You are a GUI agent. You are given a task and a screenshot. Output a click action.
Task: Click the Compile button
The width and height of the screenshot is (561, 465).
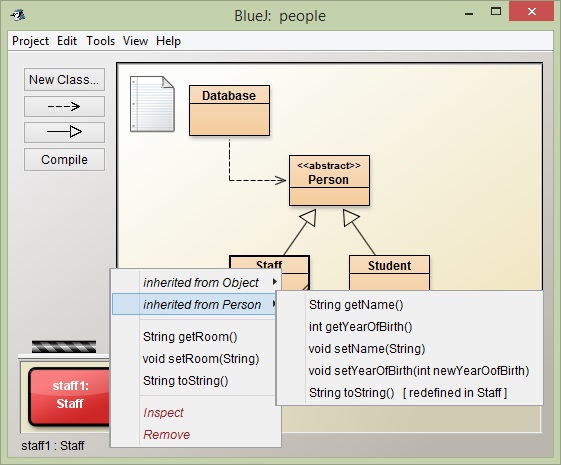coord(64,160)
